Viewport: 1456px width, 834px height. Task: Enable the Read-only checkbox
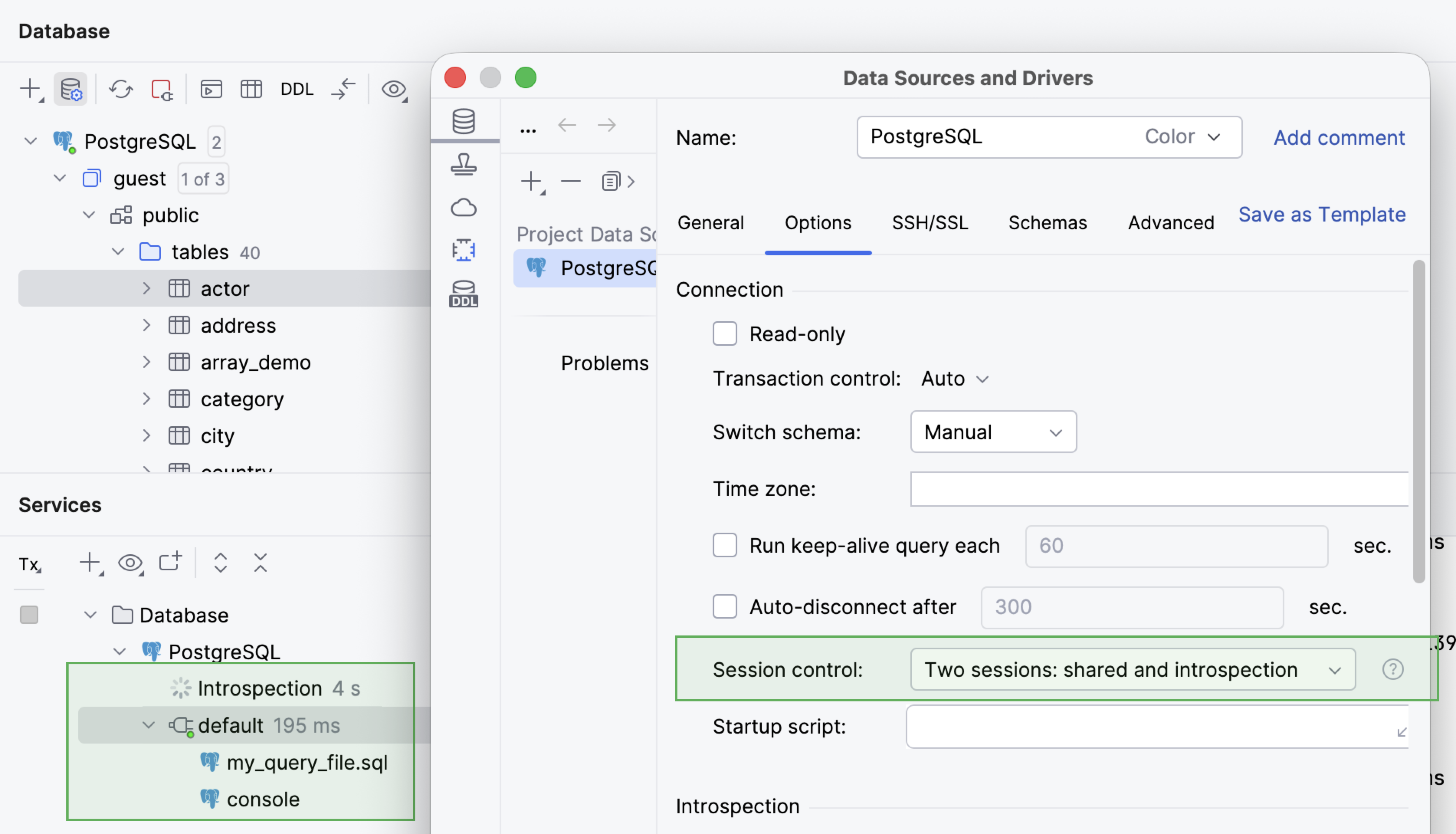tap(725, 333)
